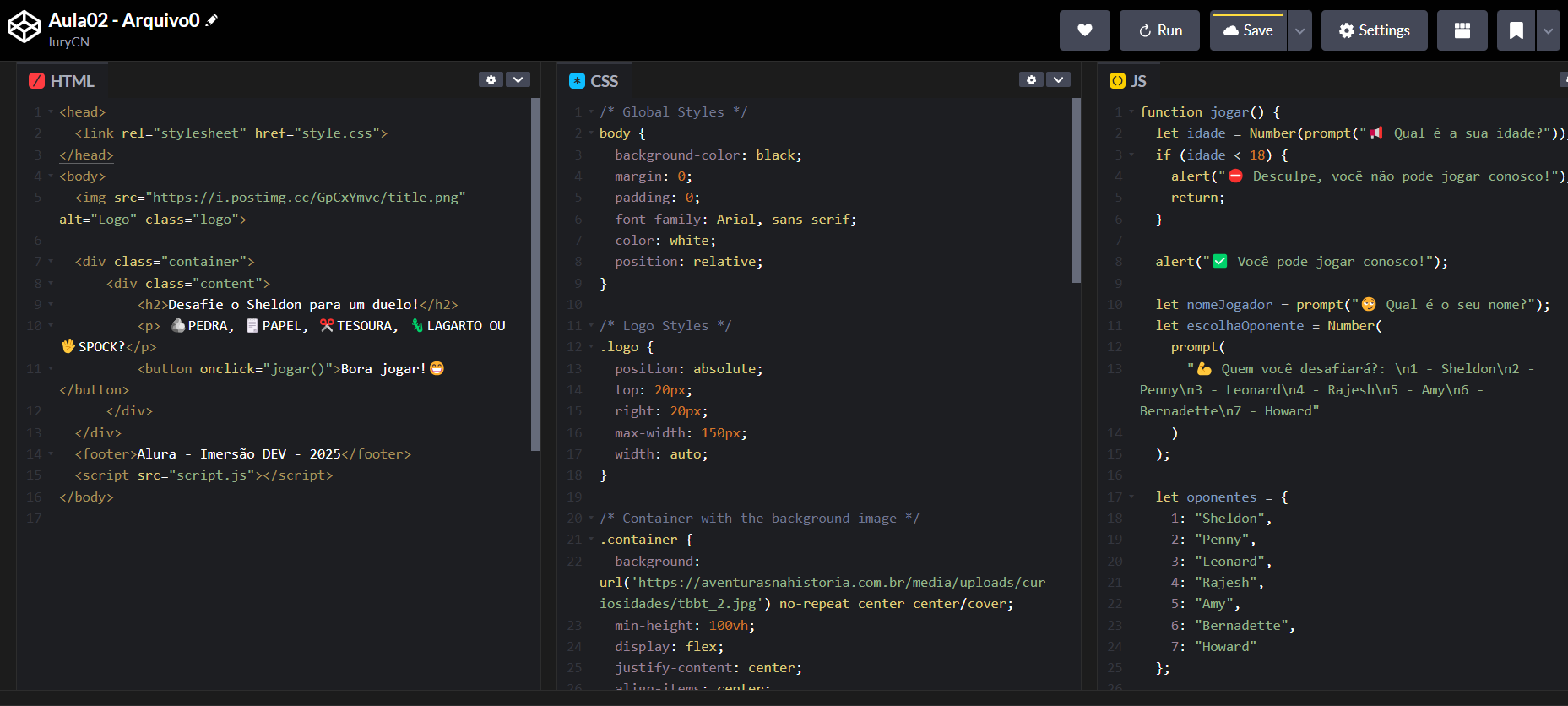Viewport: 1568px width, 706px height.
Task: Collapse content div fold on HTML line 8
Action: [x=51, y=284]
